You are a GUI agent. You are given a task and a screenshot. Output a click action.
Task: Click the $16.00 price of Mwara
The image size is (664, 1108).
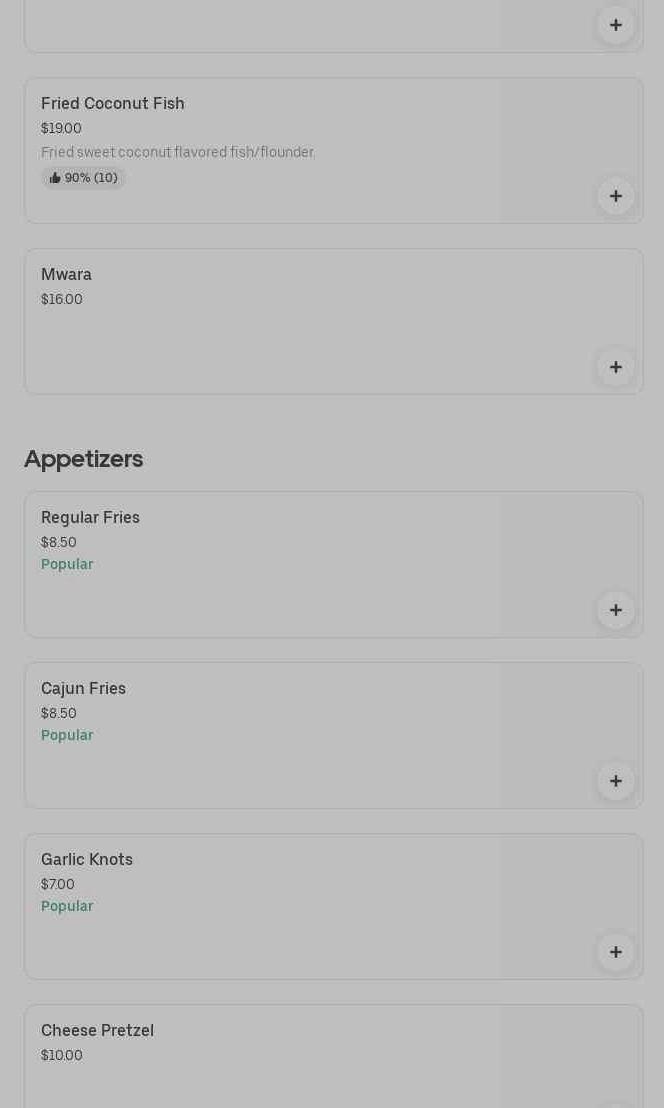tap(62, 299)
